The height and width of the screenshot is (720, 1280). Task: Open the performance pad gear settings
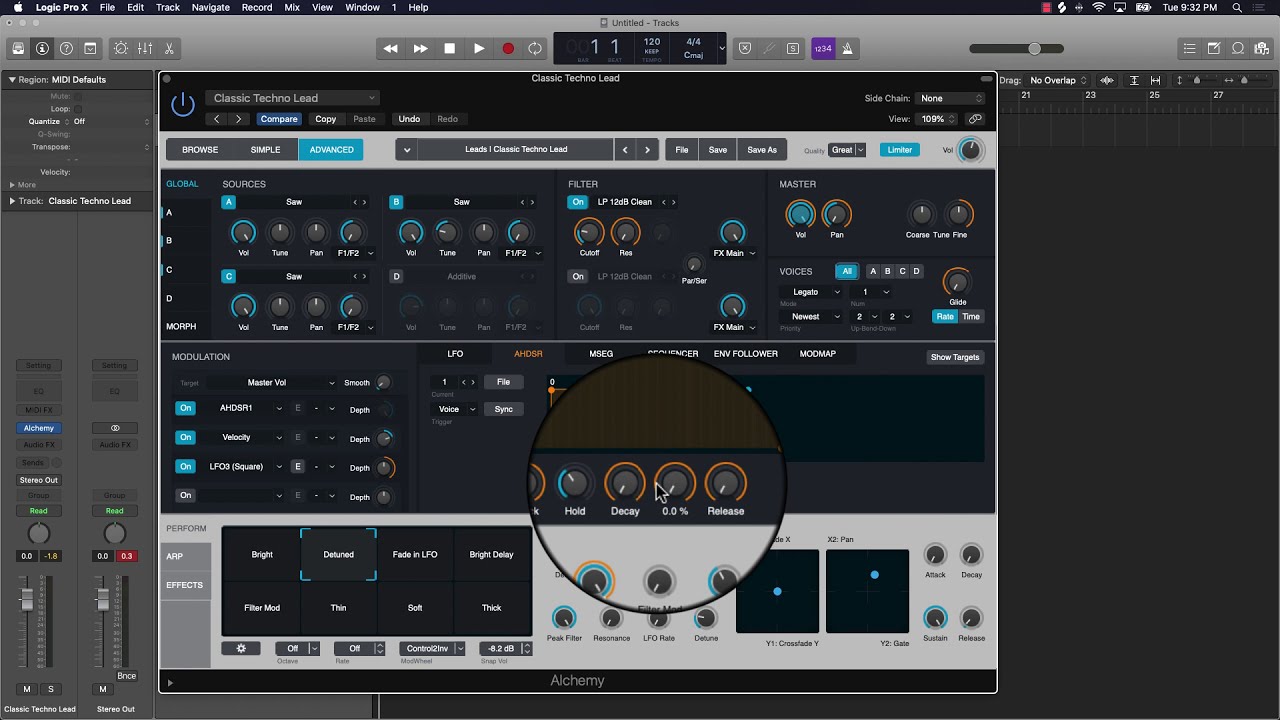point(241,648)
